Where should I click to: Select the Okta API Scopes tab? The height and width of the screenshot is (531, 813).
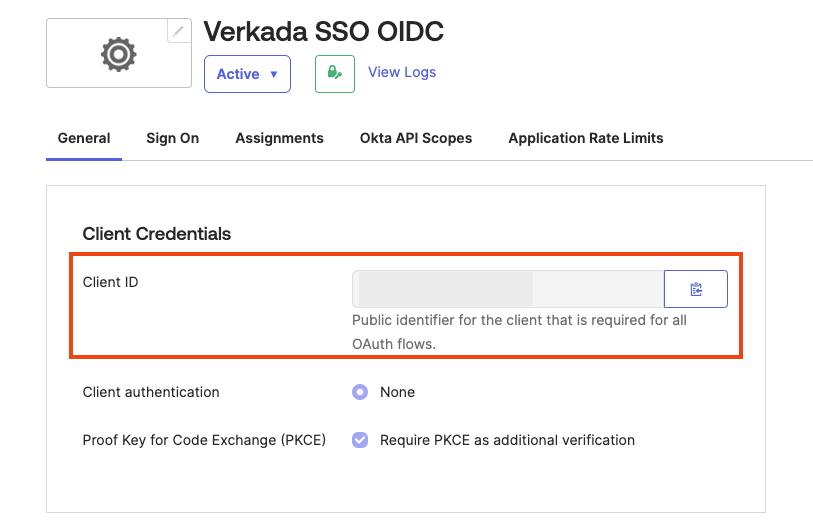(416, 138)
